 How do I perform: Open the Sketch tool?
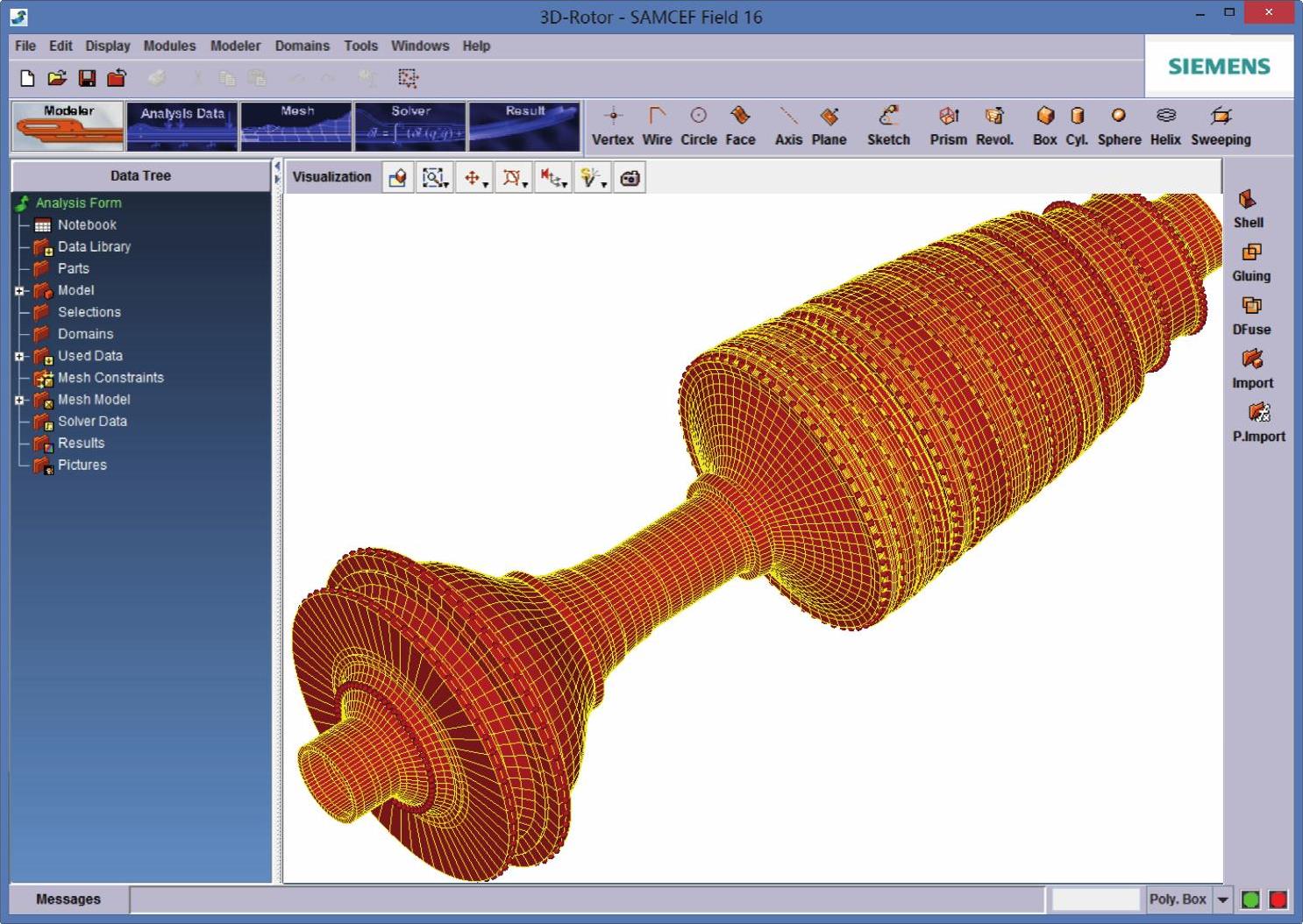click(888, 125)
